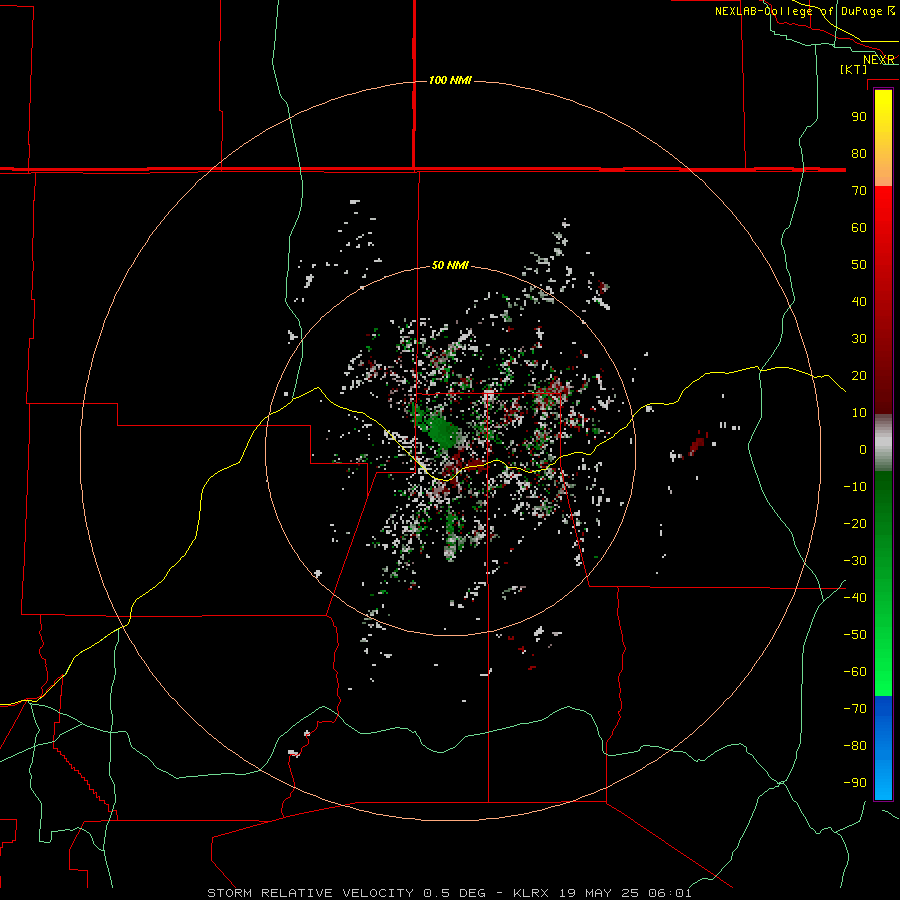Click the positive "50" scale label

pos(859,265)
